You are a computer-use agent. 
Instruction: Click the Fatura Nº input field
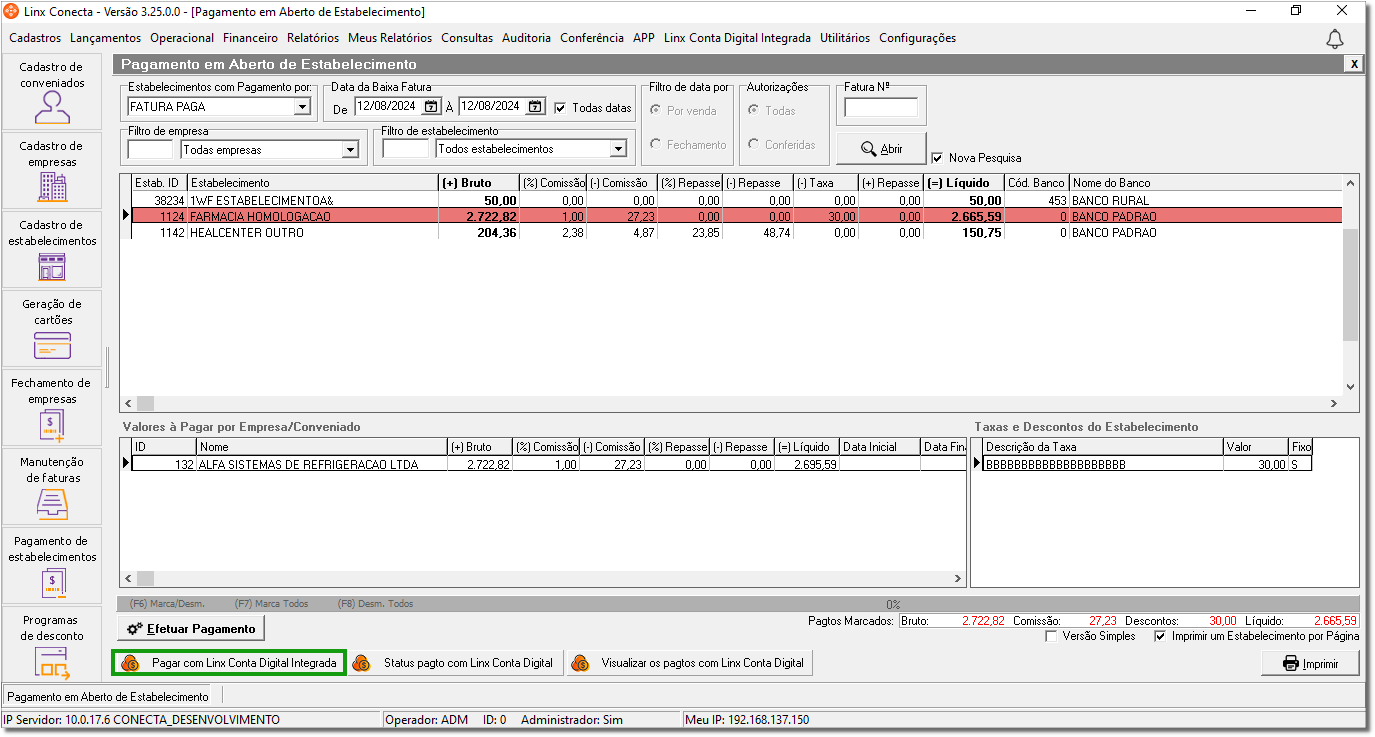[x=881, y=108]
